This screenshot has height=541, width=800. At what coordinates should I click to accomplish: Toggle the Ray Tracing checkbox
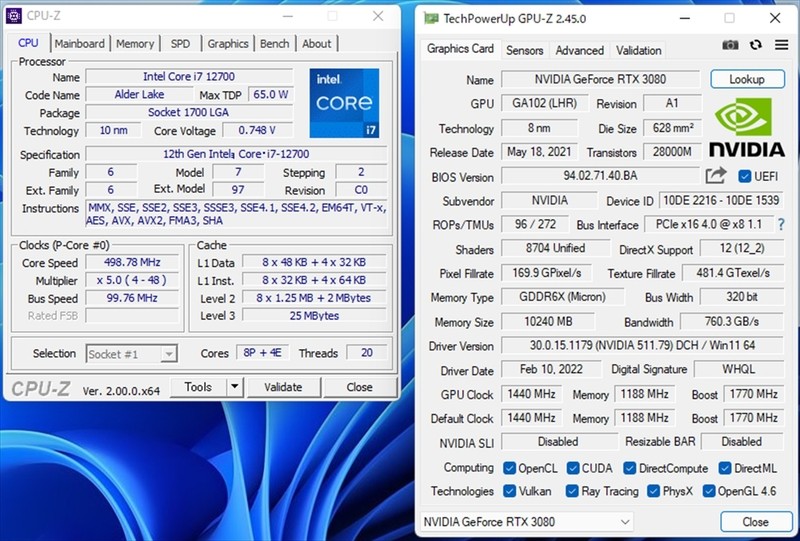click(572, 491)
